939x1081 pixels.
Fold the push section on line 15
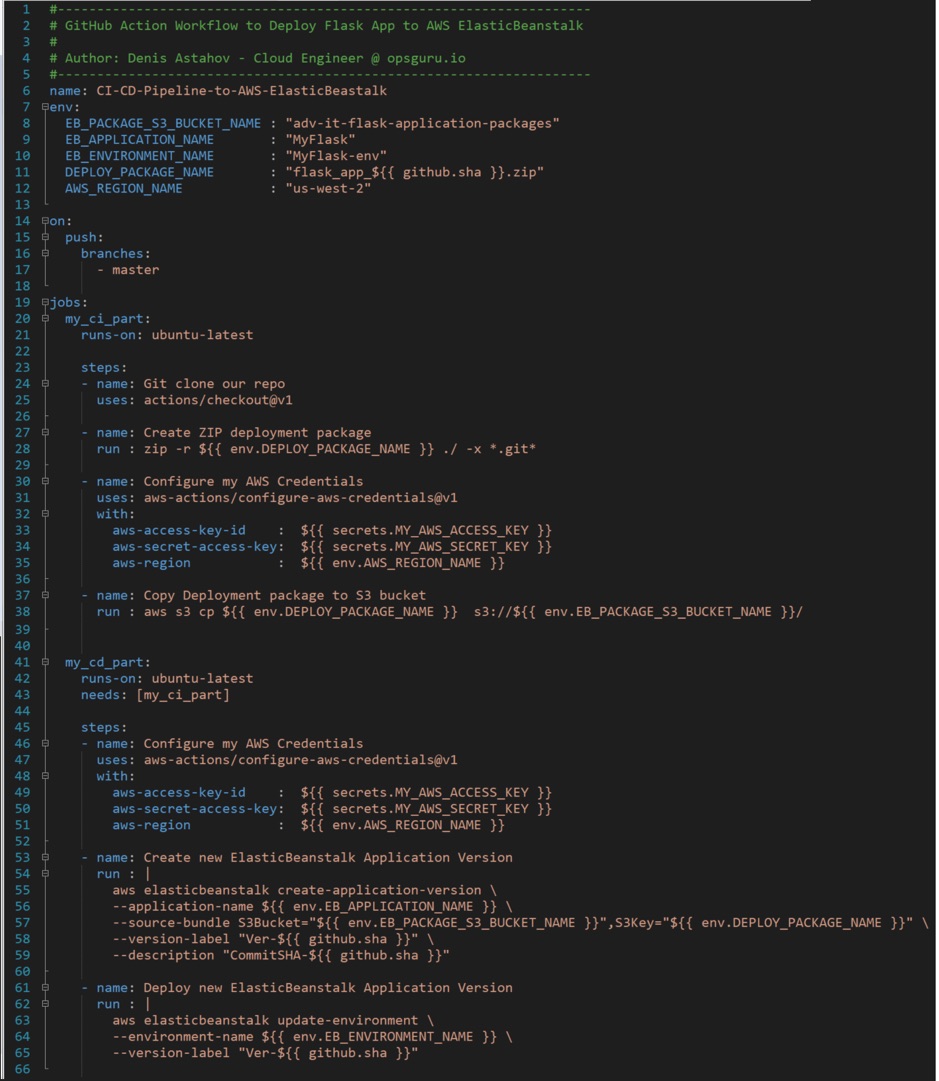click(x=45, y=237)
